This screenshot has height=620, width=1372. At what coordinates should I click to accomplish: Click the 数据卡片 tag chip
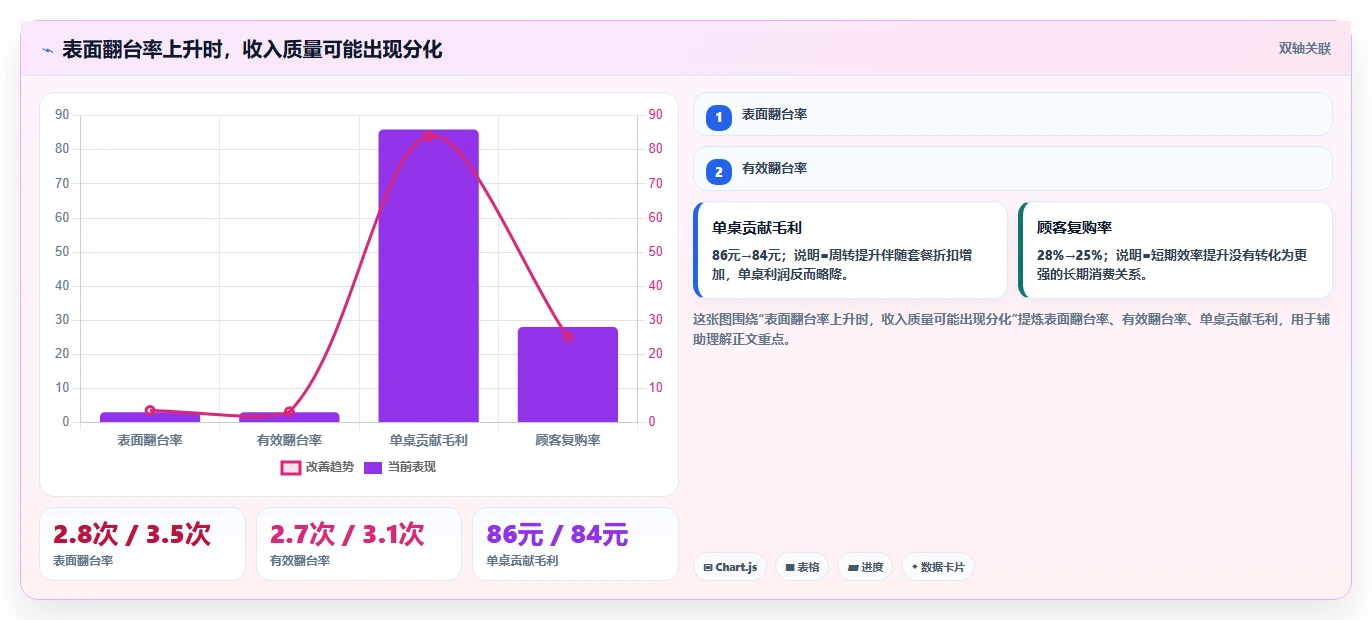(x=937, y=567)
